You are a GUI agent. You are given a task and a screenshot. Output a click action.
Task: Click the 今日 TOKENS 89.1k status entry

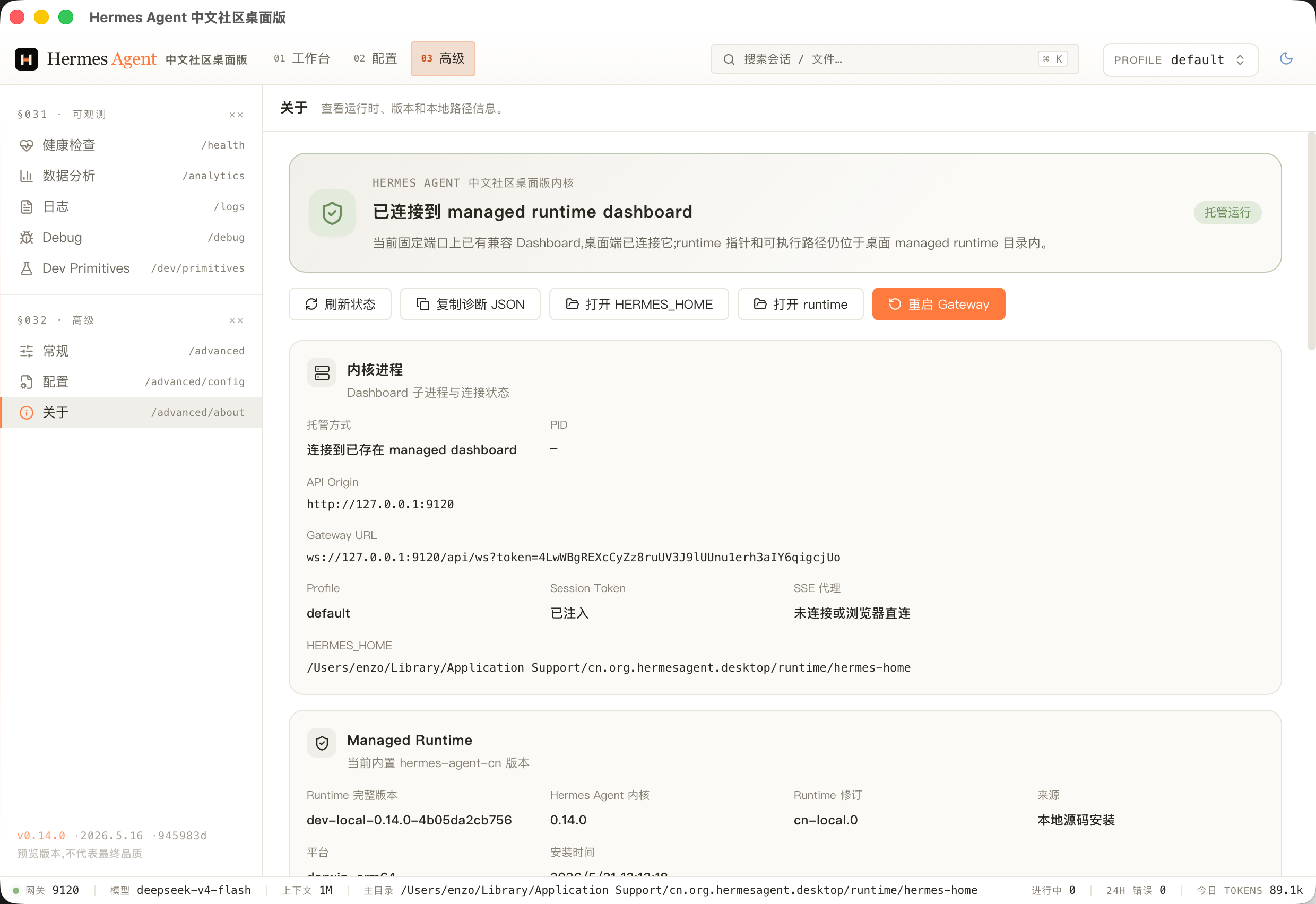pos(1249,890)
